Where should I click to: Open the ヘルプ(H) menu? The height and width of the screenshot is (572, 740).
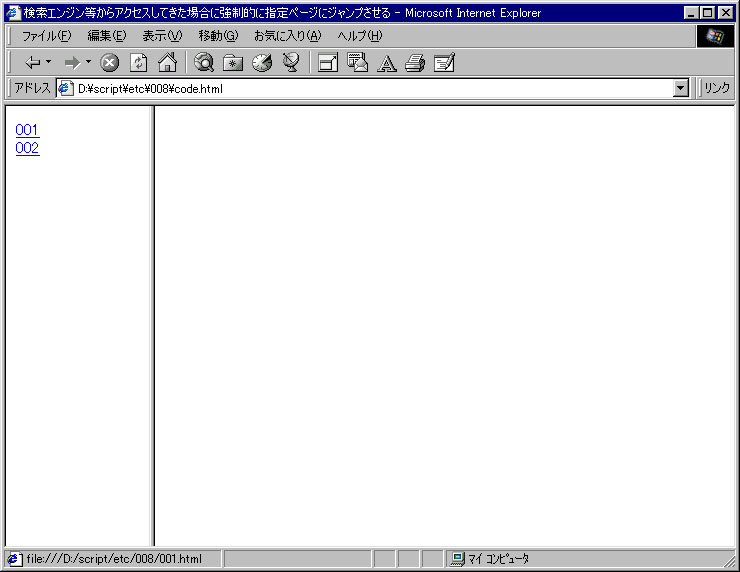pos(360,36)
